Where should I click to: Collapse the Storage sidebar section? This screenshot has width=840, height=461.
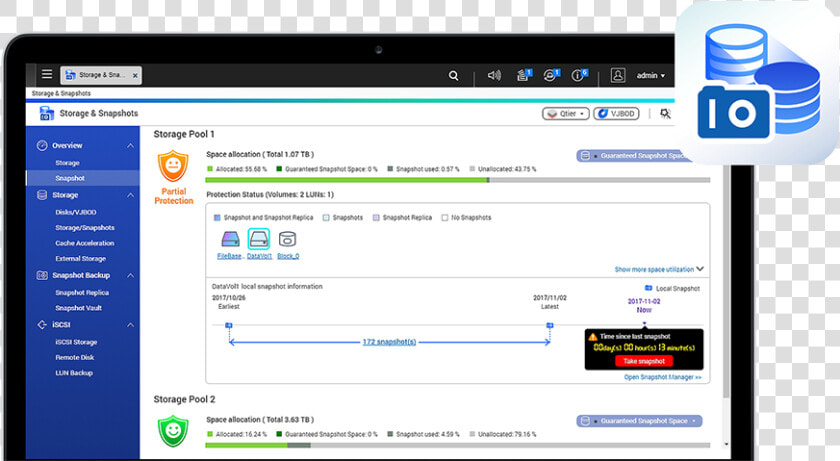[x=130, y=195]
